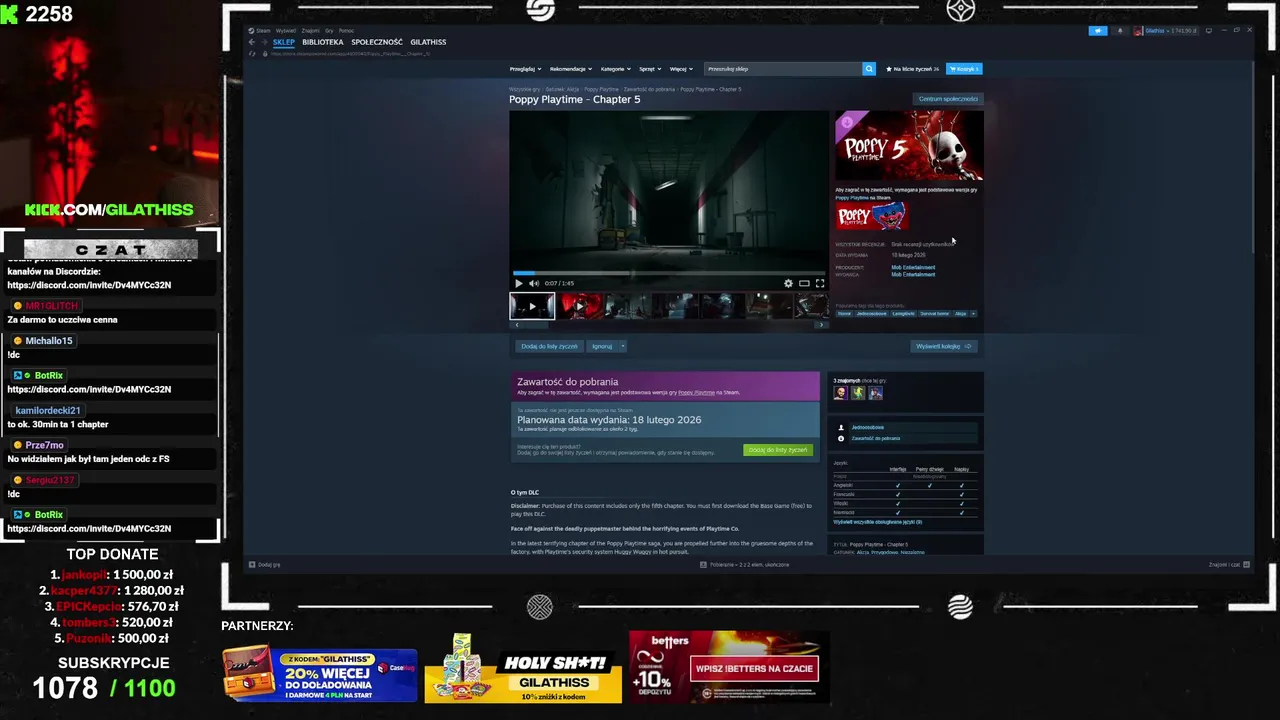Expand the Więcej dropdown menu
Screen dimensions: 1280x720
click(x=681, y=69)
